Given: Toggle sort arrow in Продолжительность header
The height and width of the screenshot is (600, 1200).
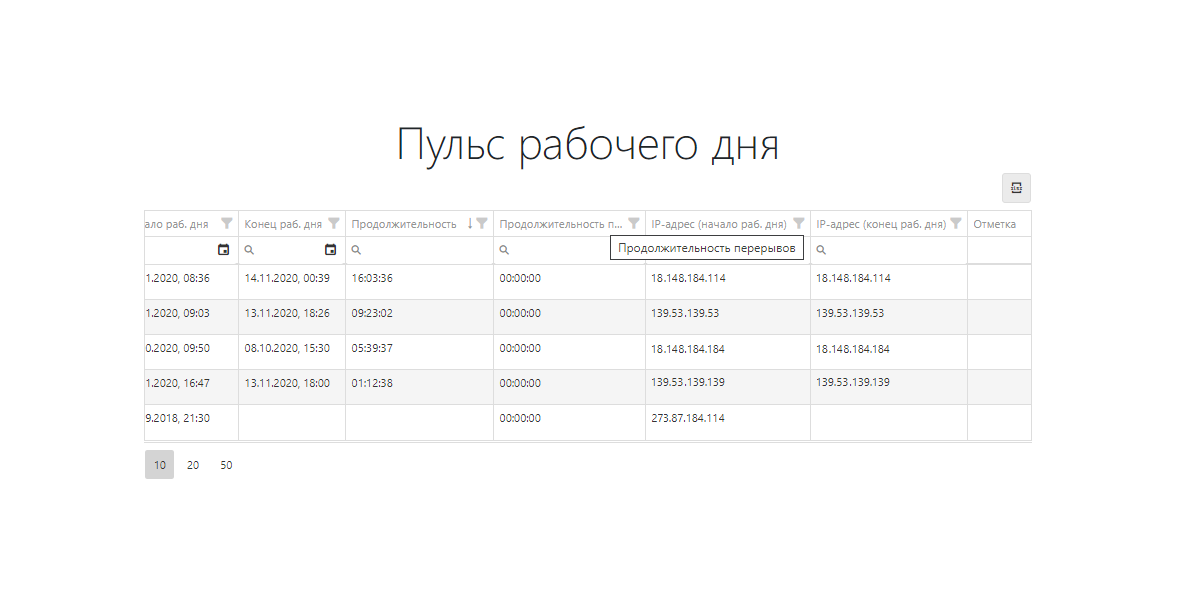Looking at the screenshot, I should (470, 224).
